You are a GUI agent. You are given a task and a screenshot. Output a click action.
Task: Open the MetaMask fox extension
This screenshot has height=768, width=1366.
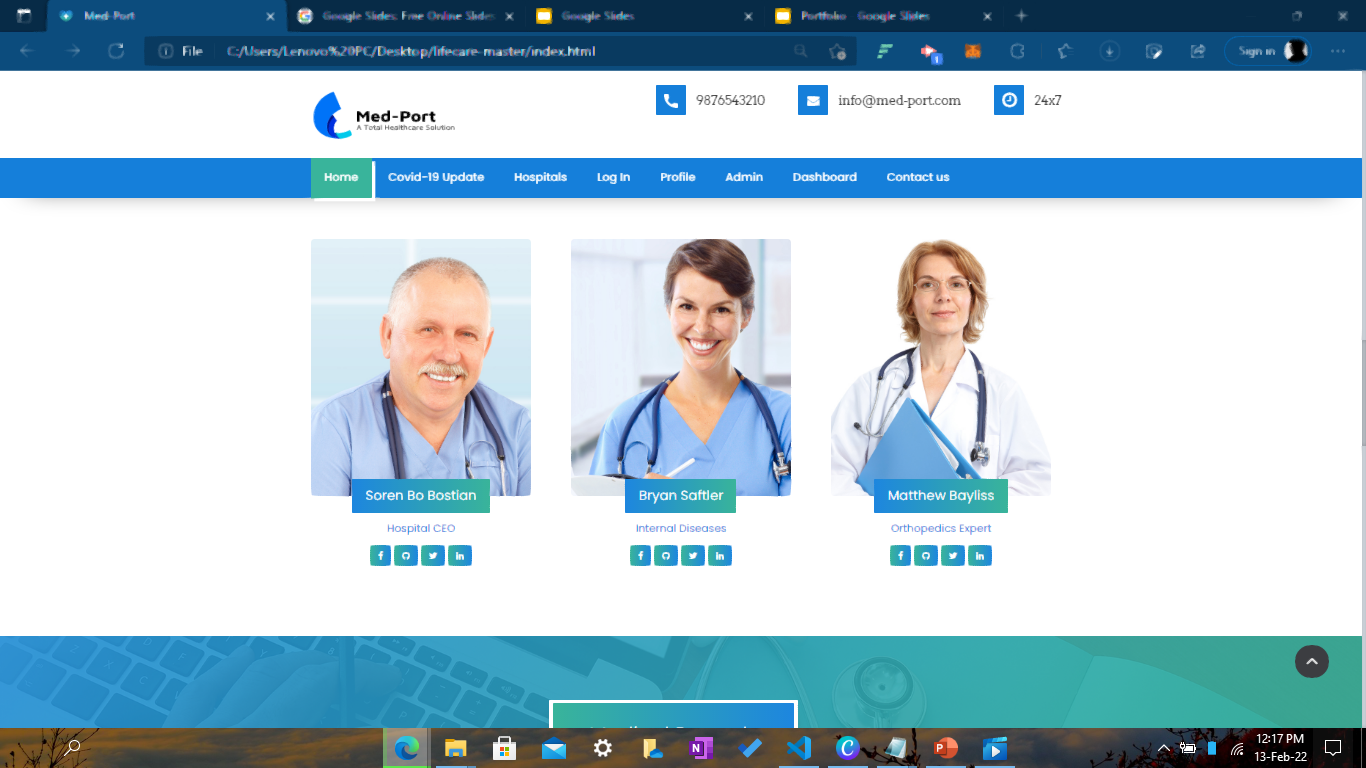click(x=972, y=51)
